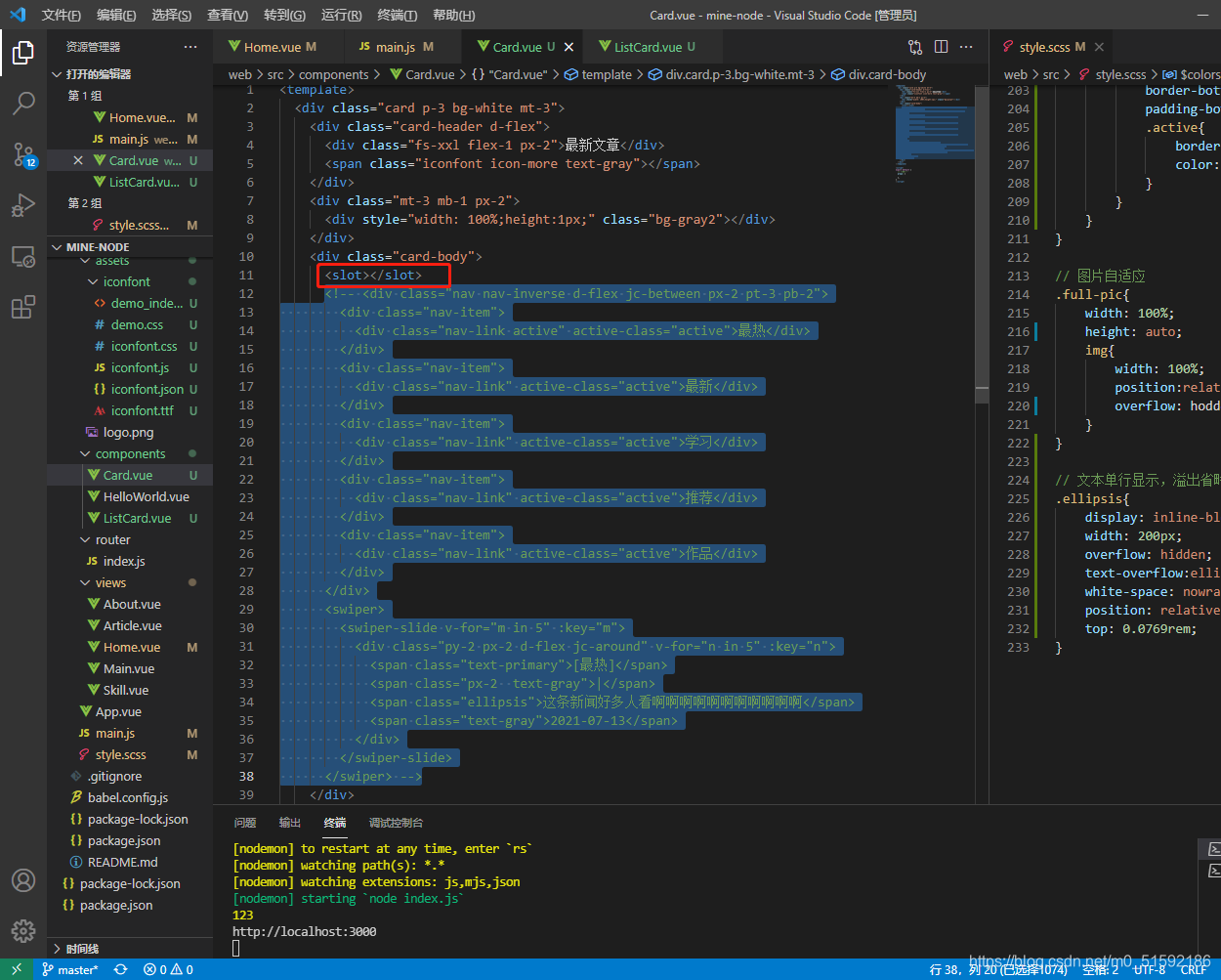The width and height of the screenshot is (1221, 980).
Task: Switch to the 问题 panel tab
Action: click(x=245, y=823)
